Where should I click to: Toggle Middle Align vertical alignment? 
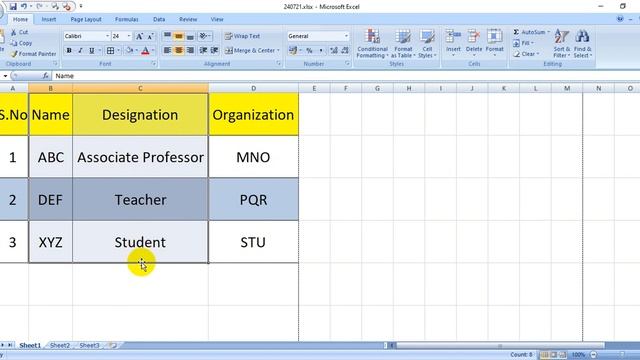pyautogui.click(x=178, y=36)
